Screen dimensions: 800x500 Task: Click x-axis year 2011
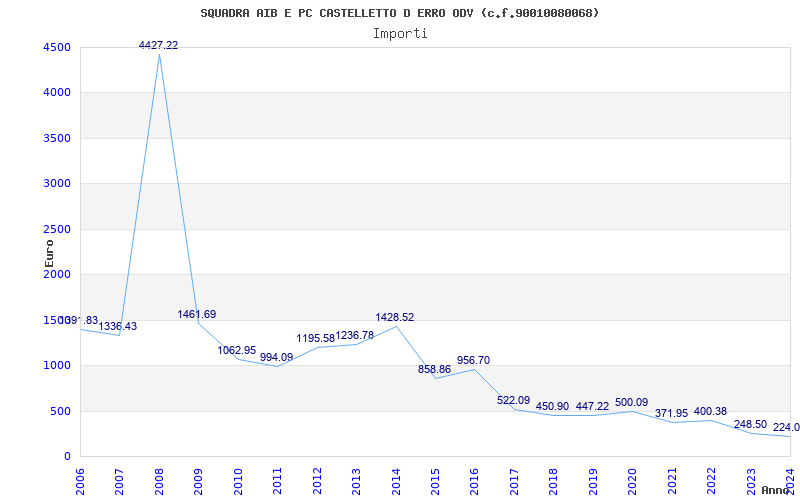pos(278,482)
